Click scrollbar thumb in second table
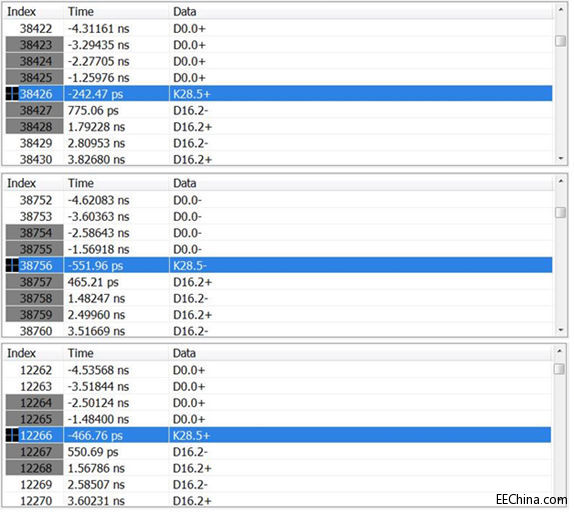 pos(560,212)
